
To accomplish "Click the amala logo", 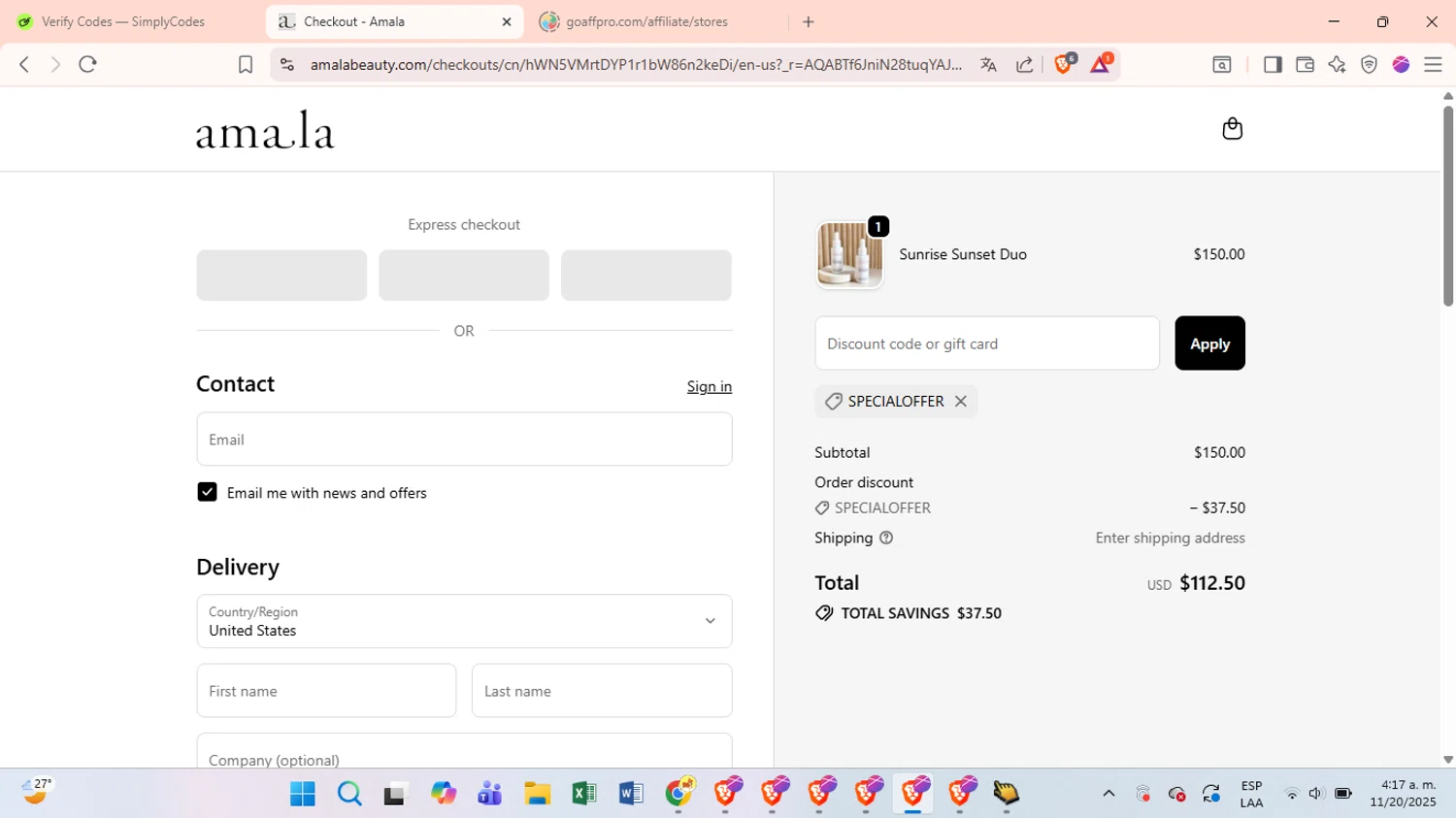I will coord(265,129).
